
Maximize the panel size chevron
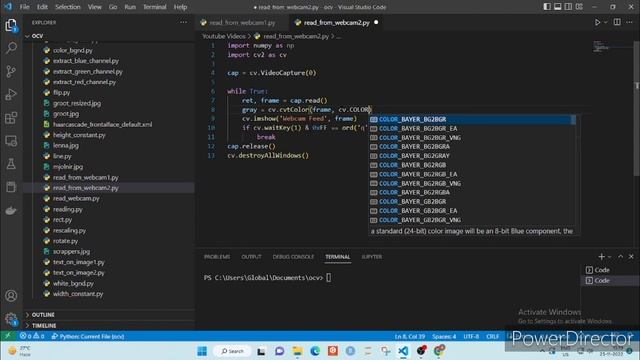tap(620, 256)
